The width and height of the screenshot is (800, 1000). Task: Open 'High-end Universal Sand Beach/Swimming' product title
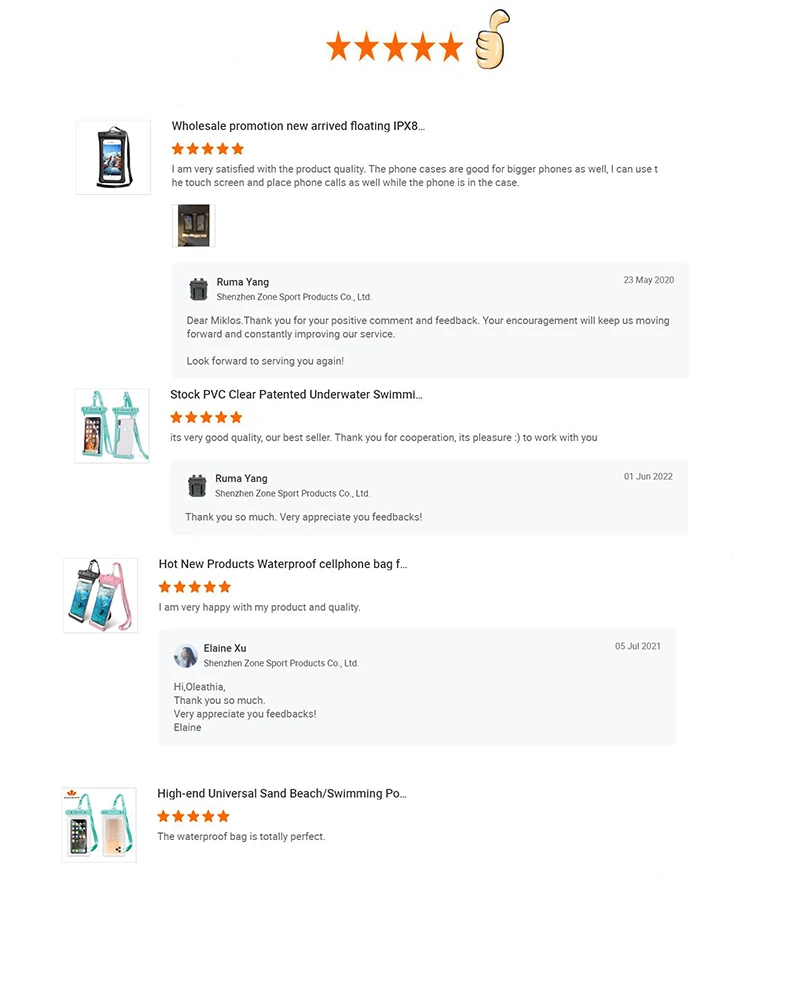point(282,793)
